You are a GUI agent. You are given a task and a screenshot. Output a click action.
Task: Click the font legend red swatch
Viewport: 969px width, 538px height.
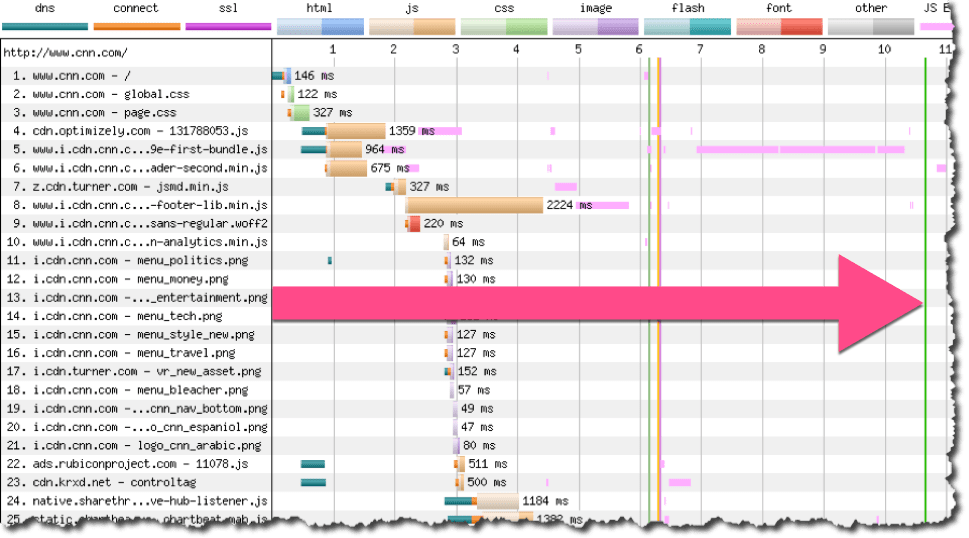coord(779,26)
